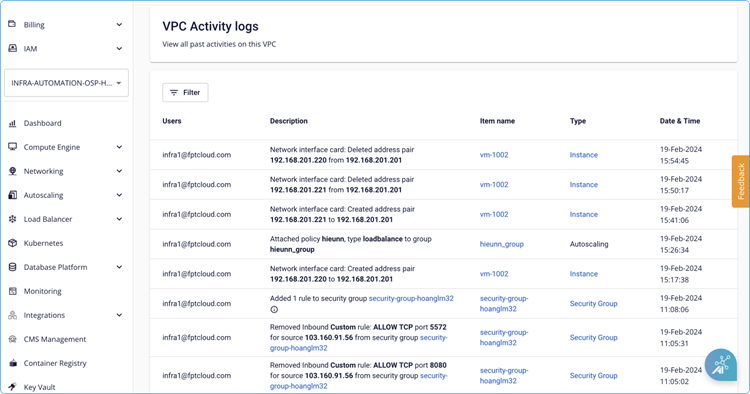The image size is (750, 394).
Task: Open the INFRA-AUTOMATION-OSP project dropdown
Action: point(66,83)
